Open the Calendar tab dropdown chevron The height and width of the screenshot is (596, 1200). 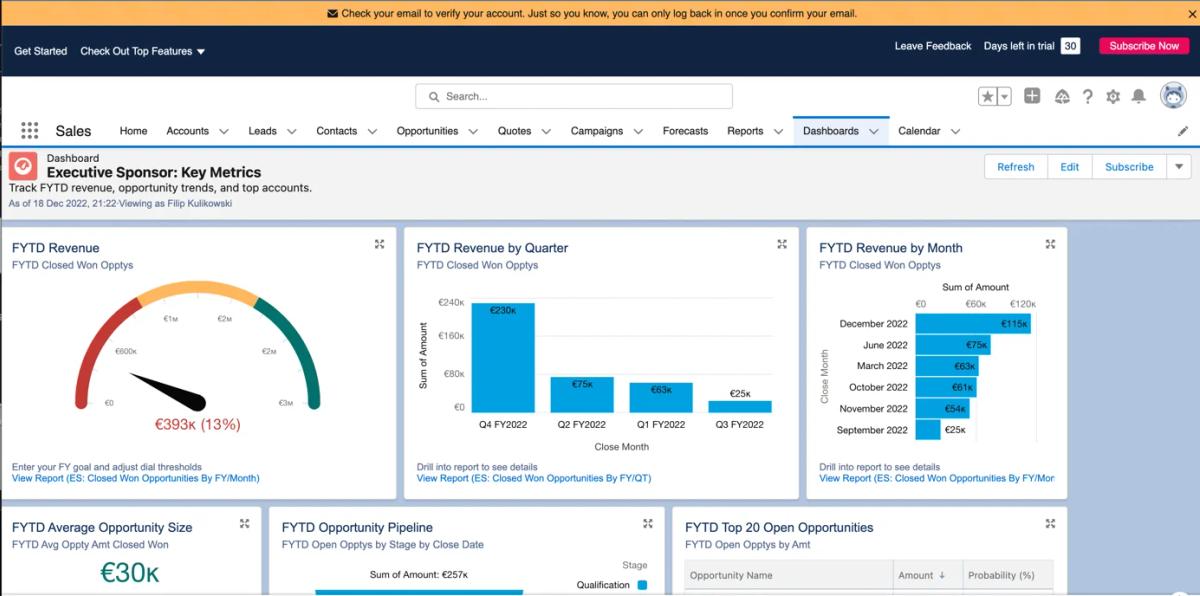[x=955, y=131]
